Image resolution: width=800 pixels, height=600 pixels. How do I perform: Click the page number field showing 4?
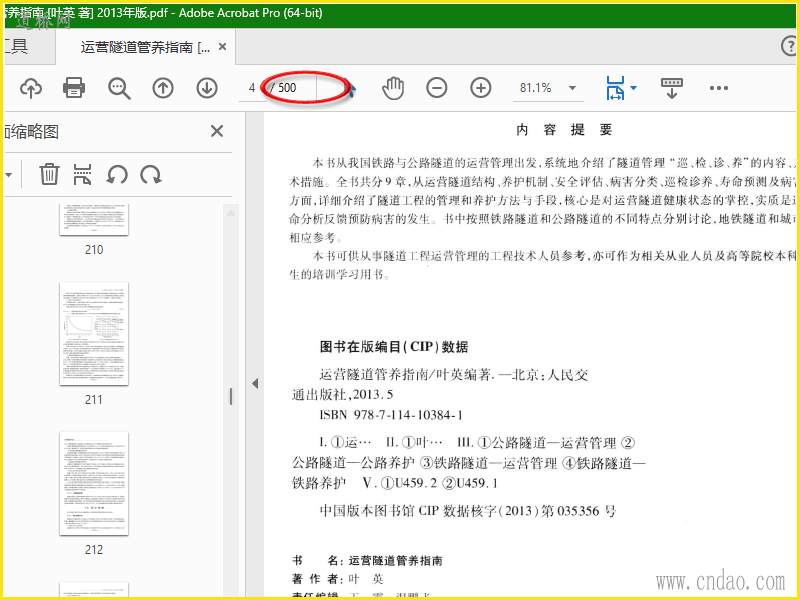(x=252, y=88)
